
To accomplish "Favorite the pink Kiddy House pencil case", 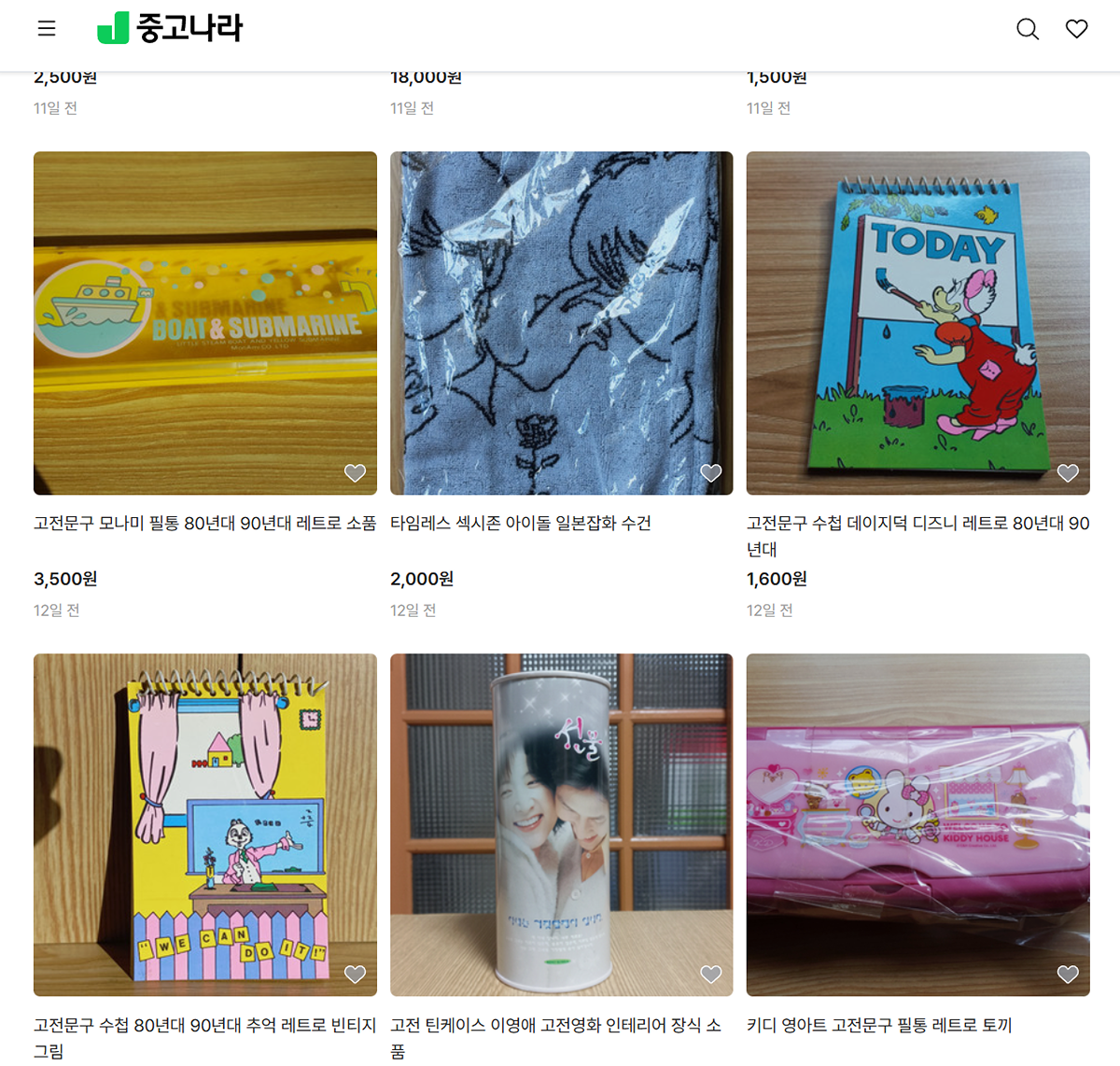I will tap(1068, 975).
